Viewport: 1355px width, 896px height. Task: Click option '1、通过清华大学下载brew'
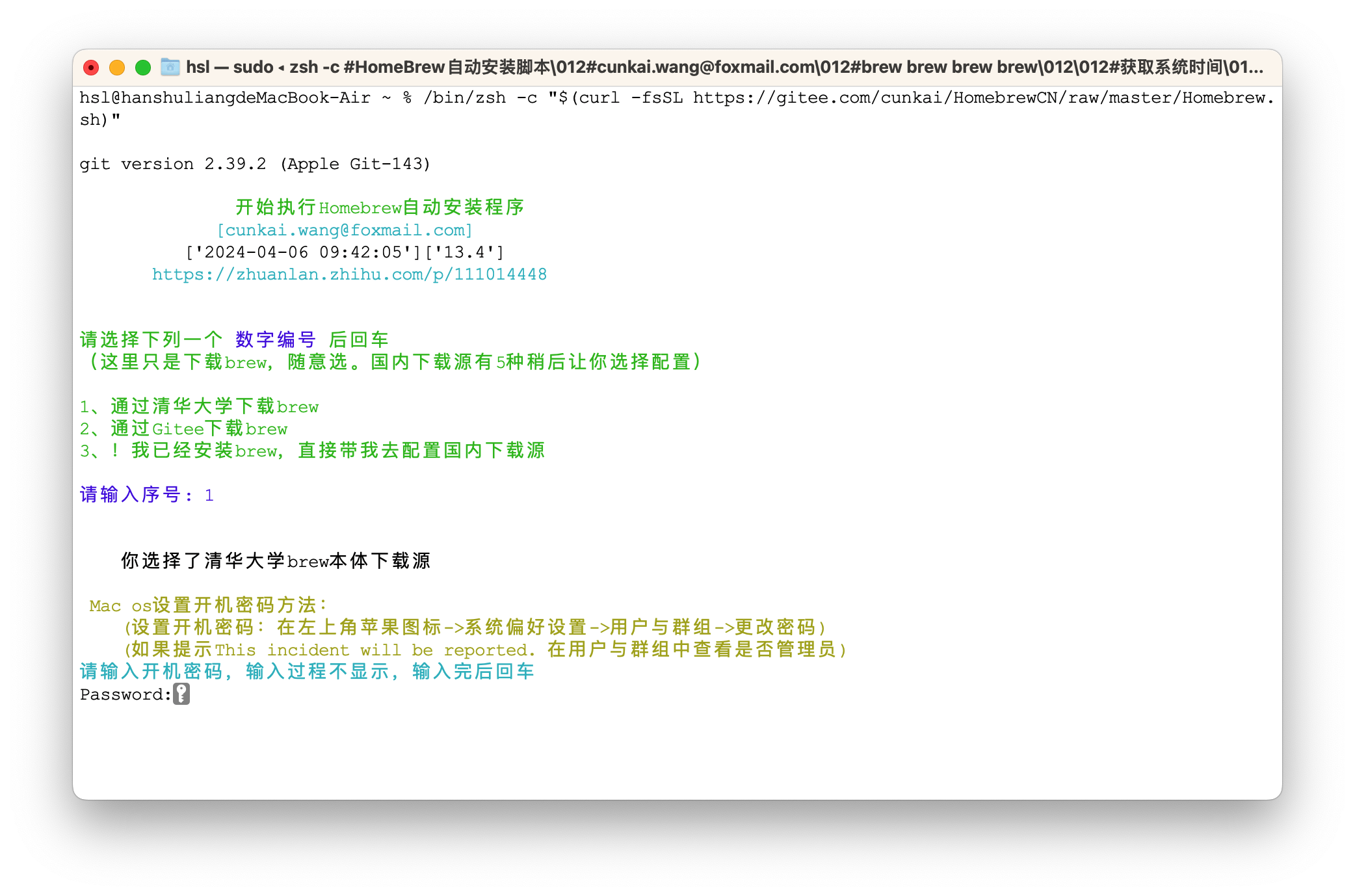coord(199,406)
